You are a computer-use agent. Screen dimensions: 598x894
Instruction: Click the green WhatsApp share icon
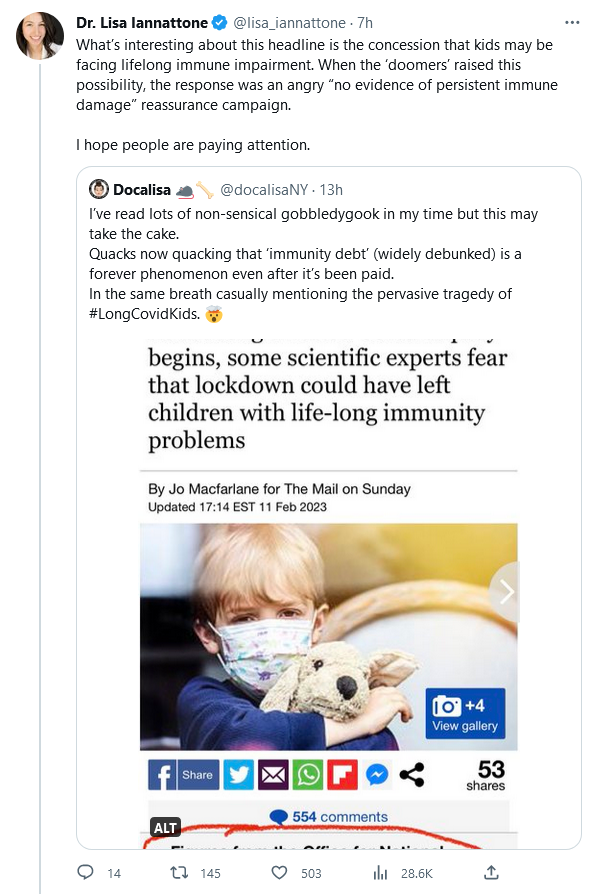(308, 775)
